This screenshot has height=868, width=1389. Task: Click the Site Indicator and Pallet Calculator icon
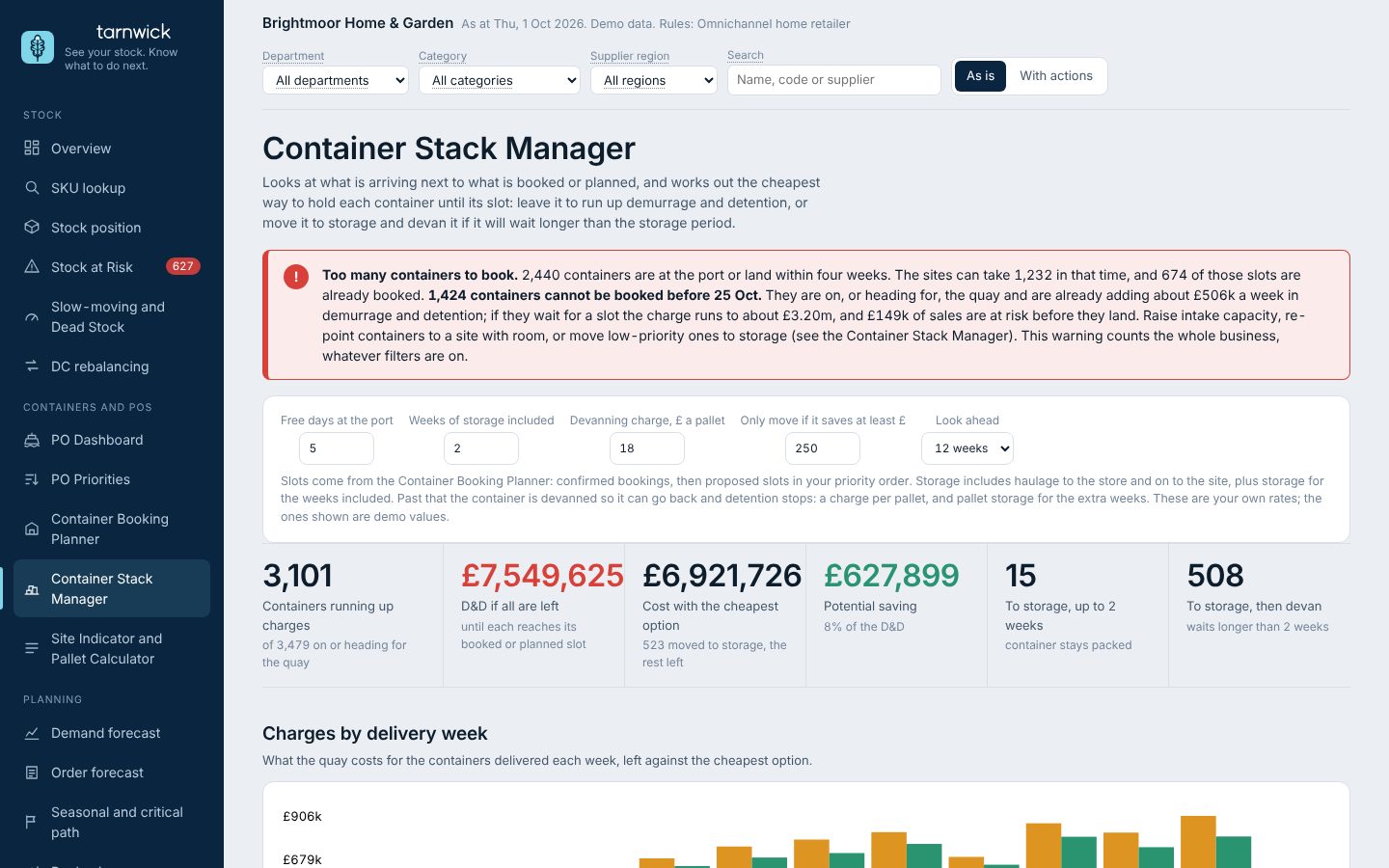[x=32, y=648]
